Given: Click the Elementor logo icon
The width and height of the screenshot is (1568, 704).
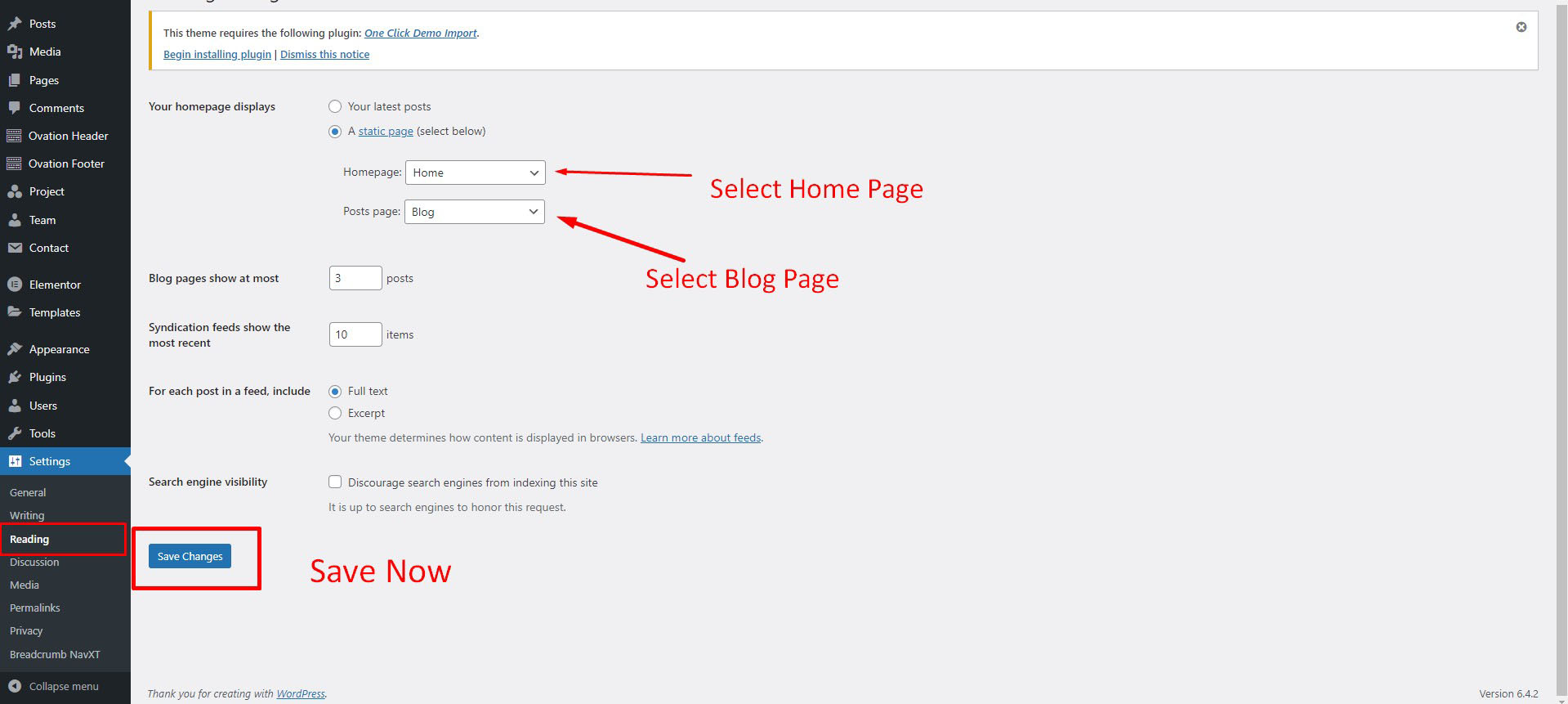Looking at the screenshot, I should click(x=15, y=285).
